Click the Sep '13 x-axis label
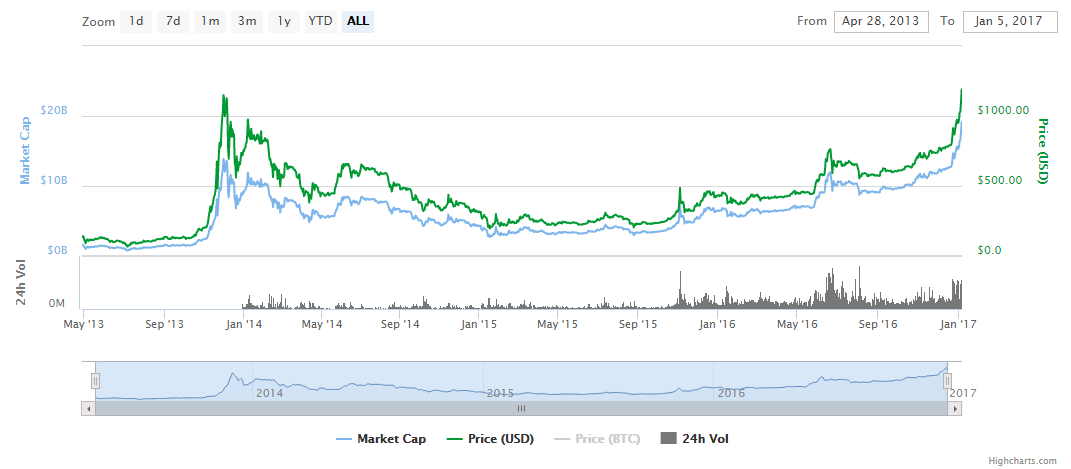The image size is (1071, 469). [x=164, y=324]
